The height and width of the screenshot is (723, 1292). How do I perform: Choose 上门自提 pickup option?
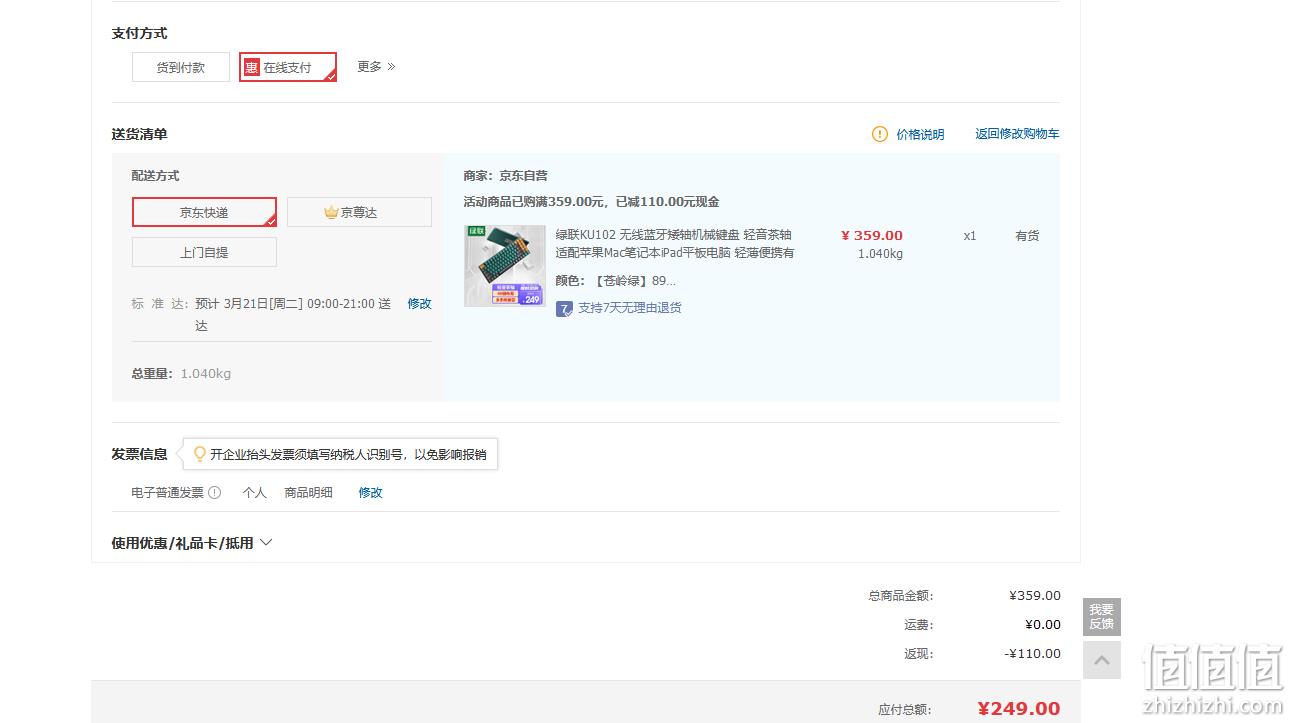click(204, 252)
